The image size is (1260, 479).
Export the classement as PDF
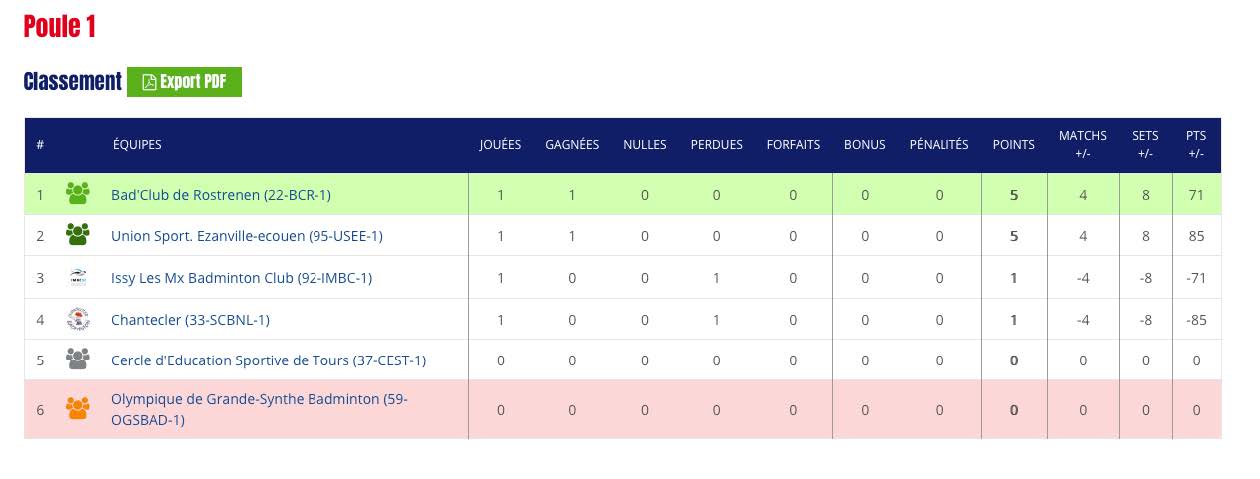[x=184, y=82]
